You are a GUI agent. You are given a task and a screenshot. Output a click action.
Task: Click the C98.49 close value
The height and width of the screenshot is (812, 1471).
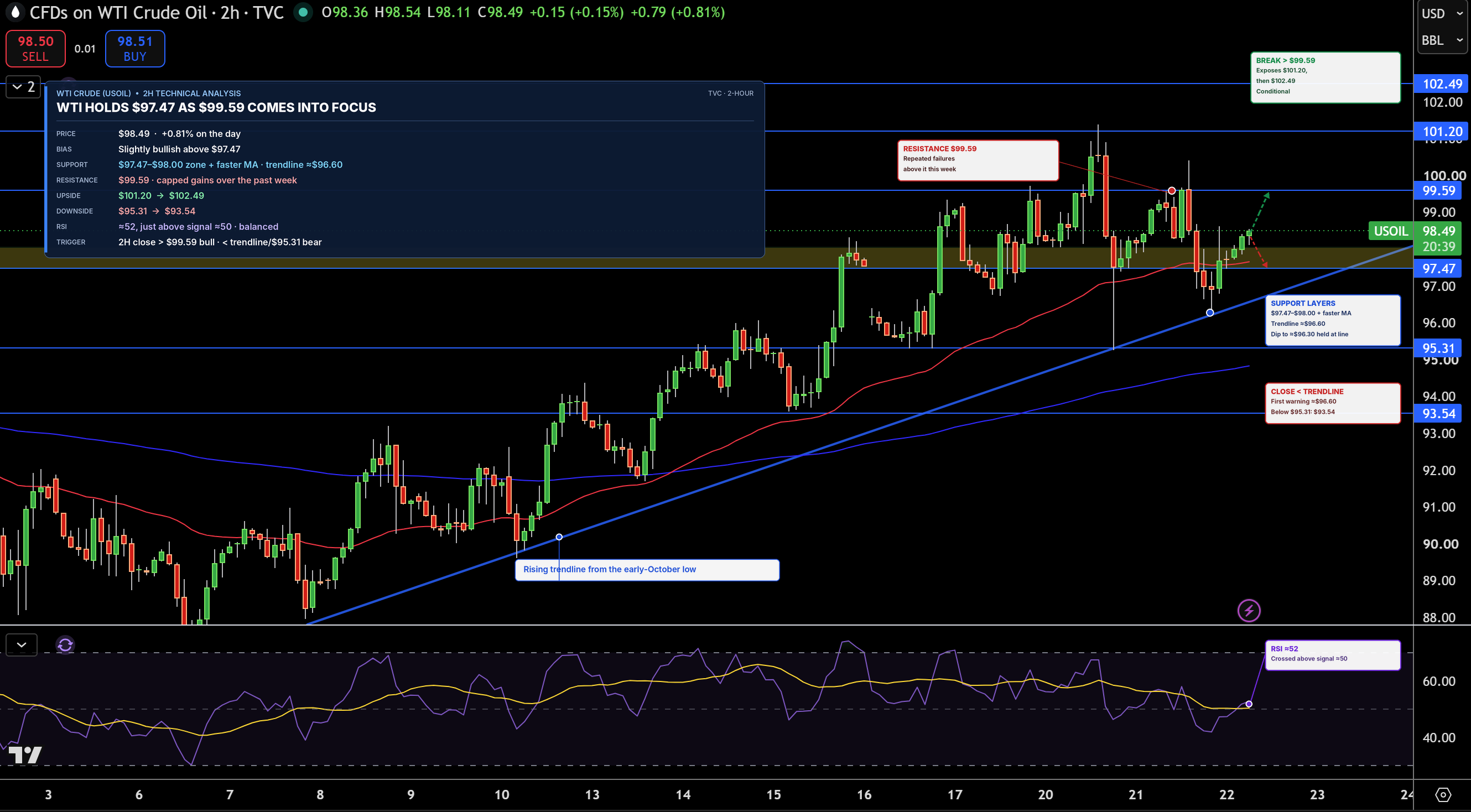(500, 12)
